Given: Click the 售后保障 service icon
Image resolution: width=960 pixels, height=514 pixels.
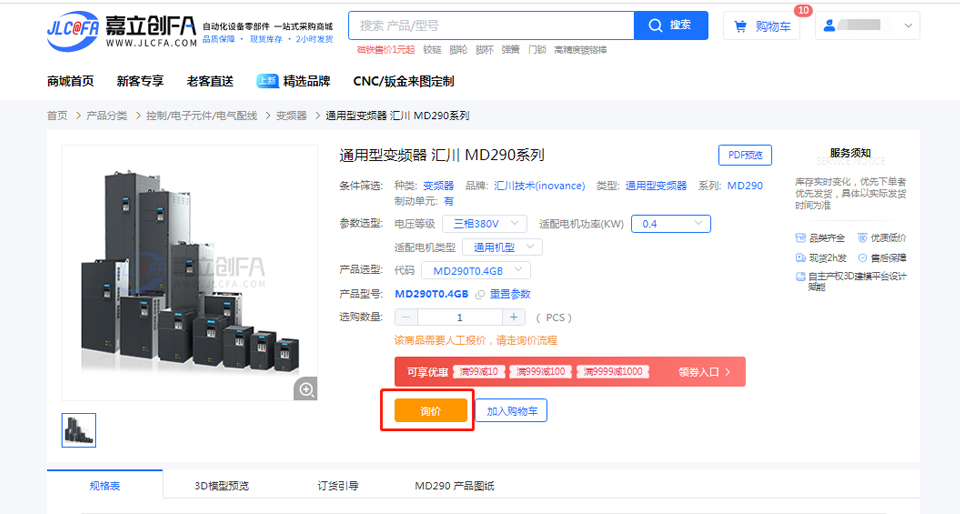Looking at the screenshot, I should [x=862, y=258].
